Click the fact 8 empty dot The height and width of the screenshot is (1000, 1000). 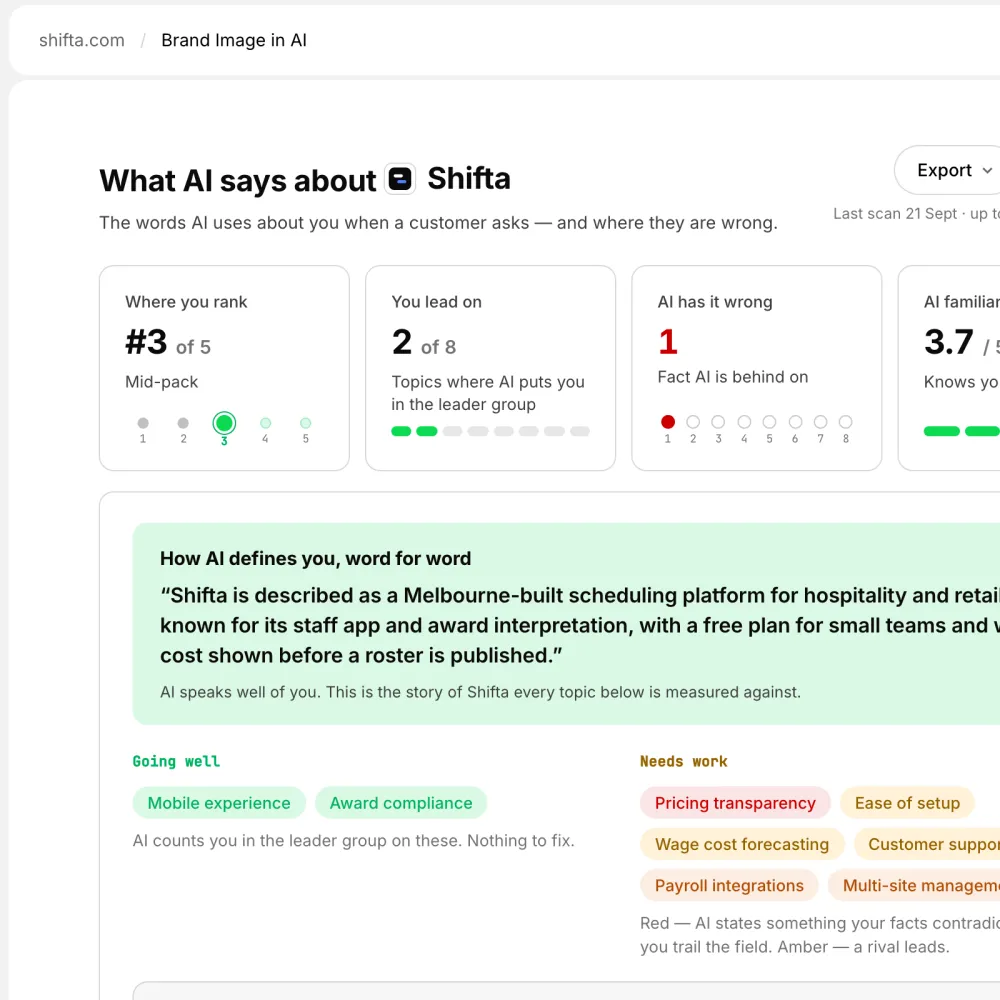846,422
